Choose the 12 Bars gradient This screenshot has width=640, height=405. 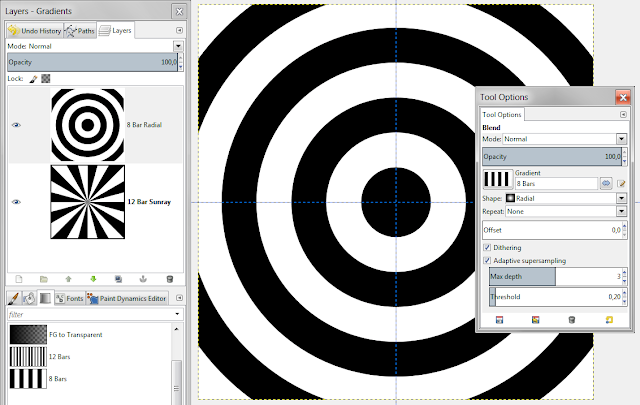pyautogui.click(x=89, y=356)
